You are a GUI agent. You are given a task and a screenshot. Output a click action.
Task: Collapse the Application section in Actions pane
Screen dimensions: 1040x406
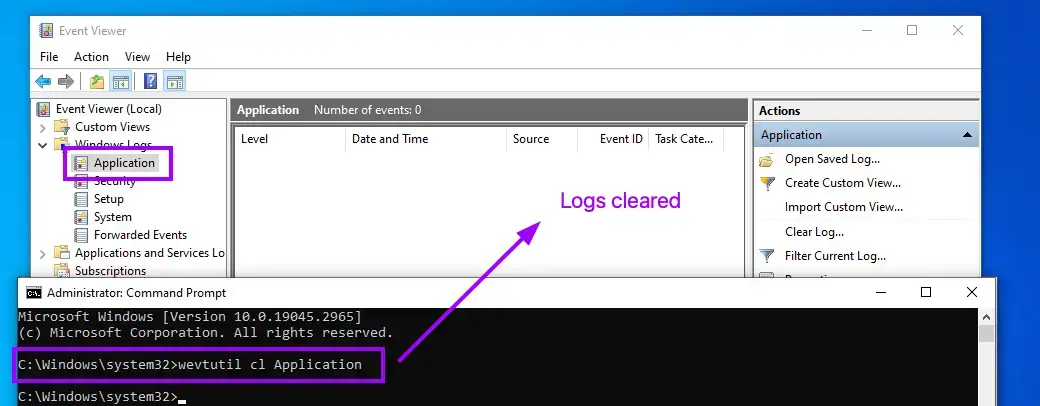[967, 135]
